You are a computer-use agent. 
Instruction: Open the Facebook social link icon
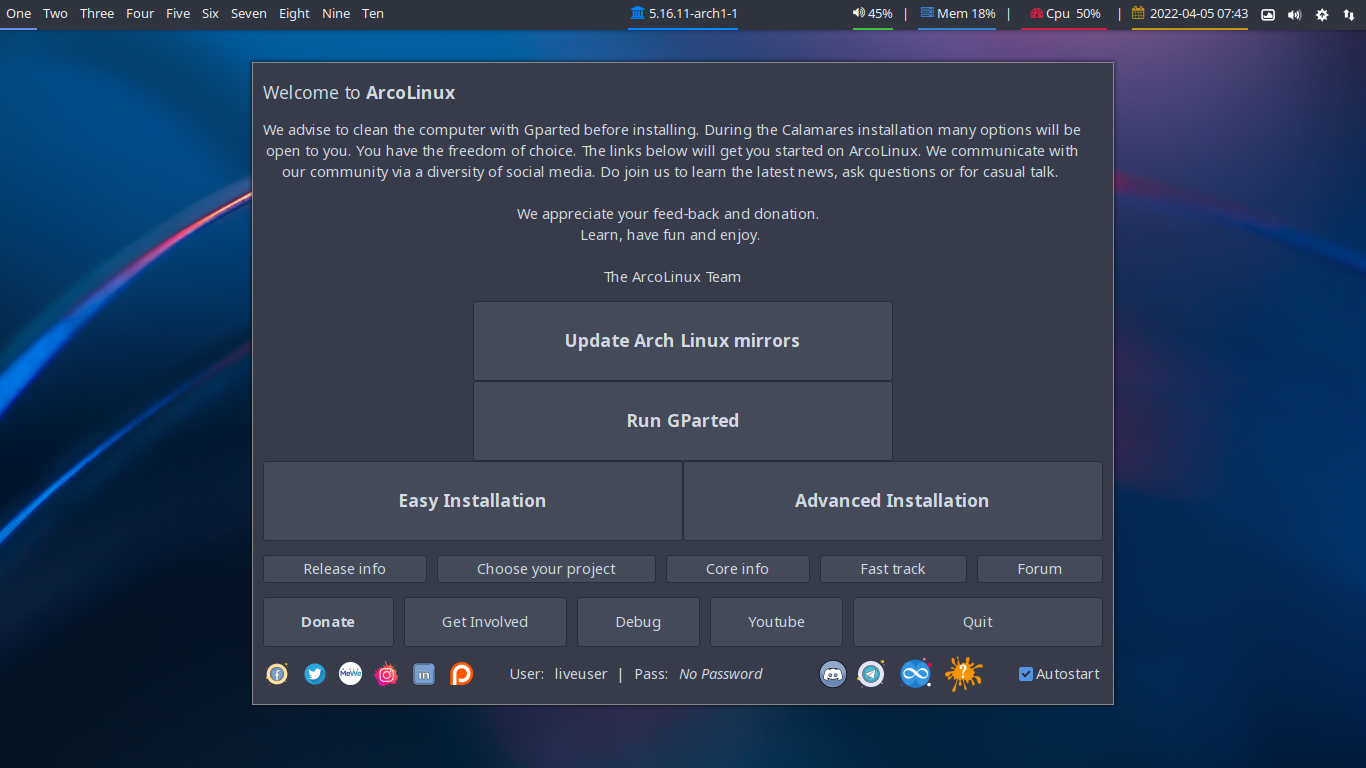277,674
